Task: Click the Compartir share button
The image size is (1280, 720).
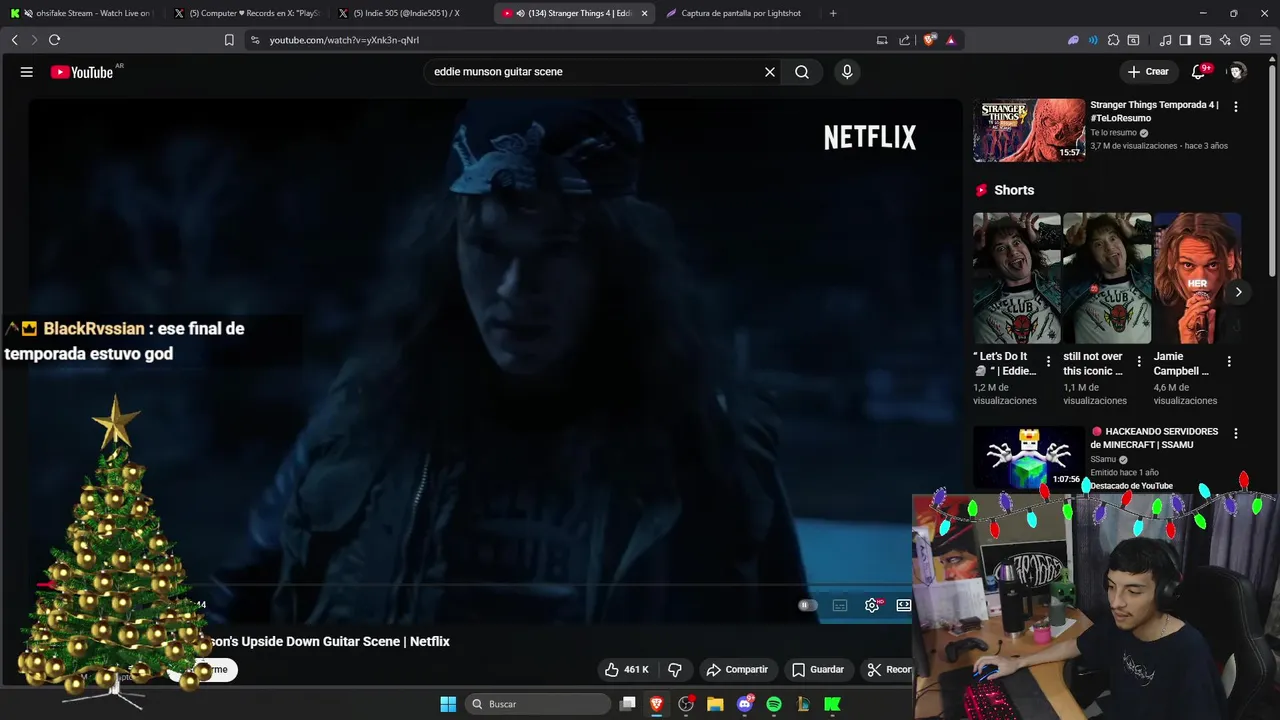Action: click(x=737, y=670)
